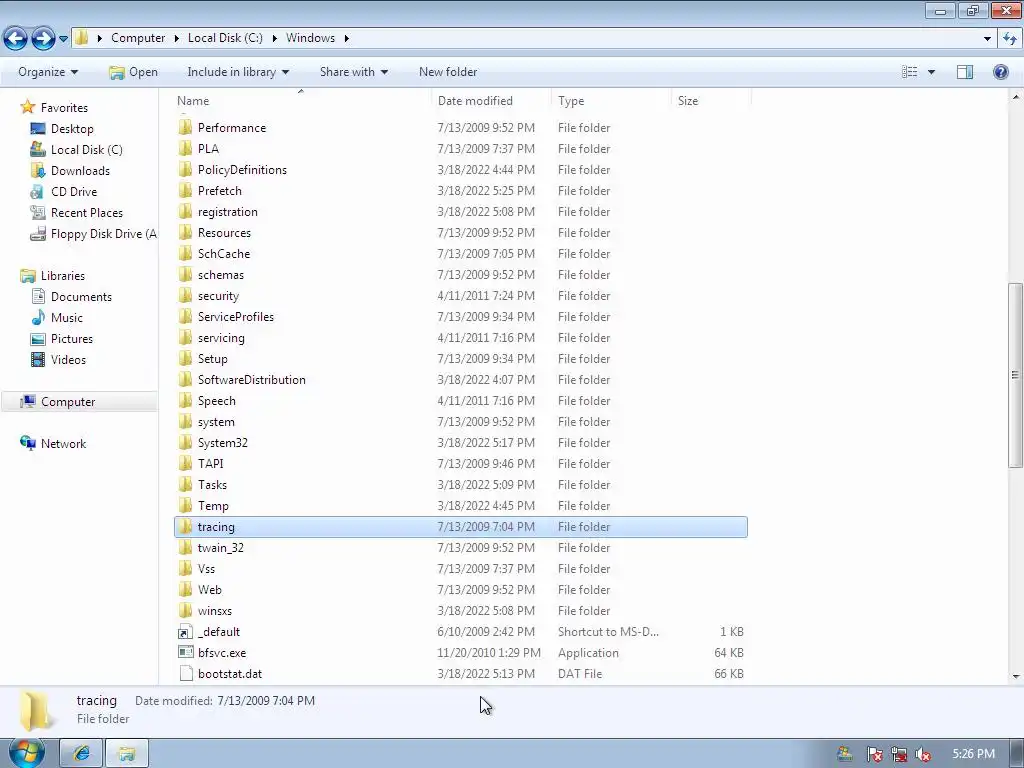Select the bootstat.dat file icon
The width and height of the screenshot is (1024, 768).
(x=185, y=673)
